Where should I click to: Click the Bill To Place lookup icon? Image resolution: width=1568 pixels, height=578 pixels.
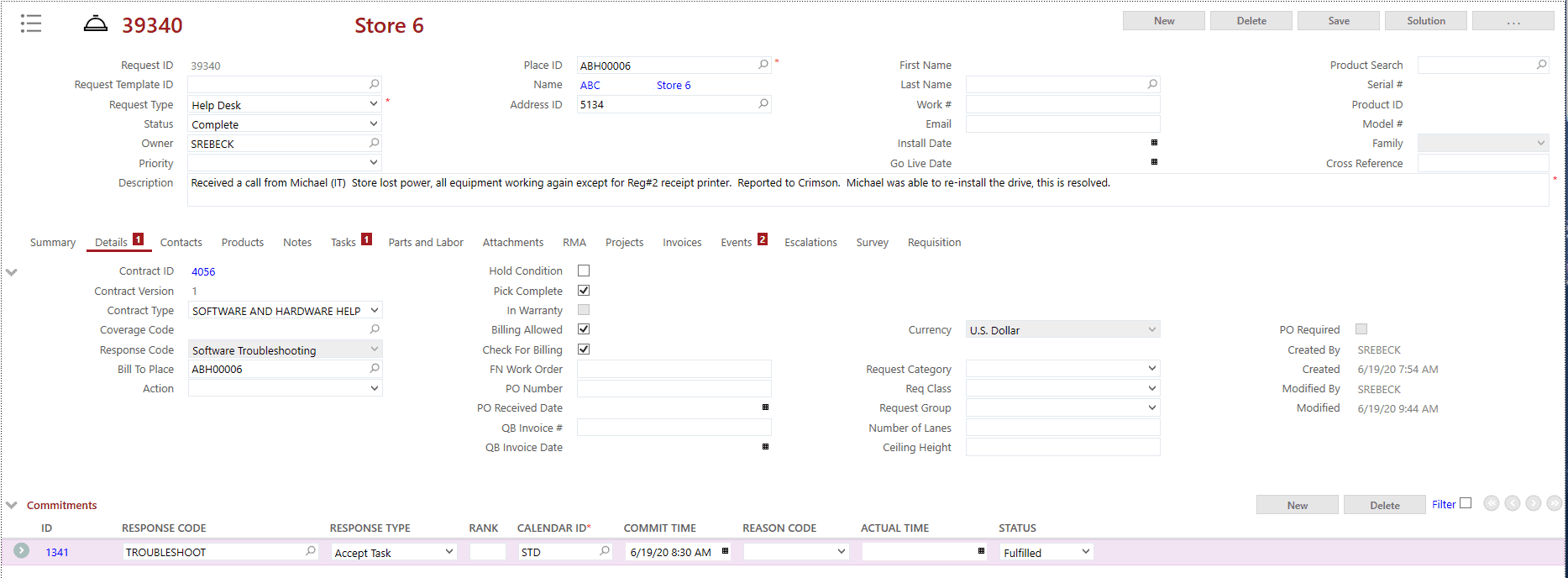375,368
